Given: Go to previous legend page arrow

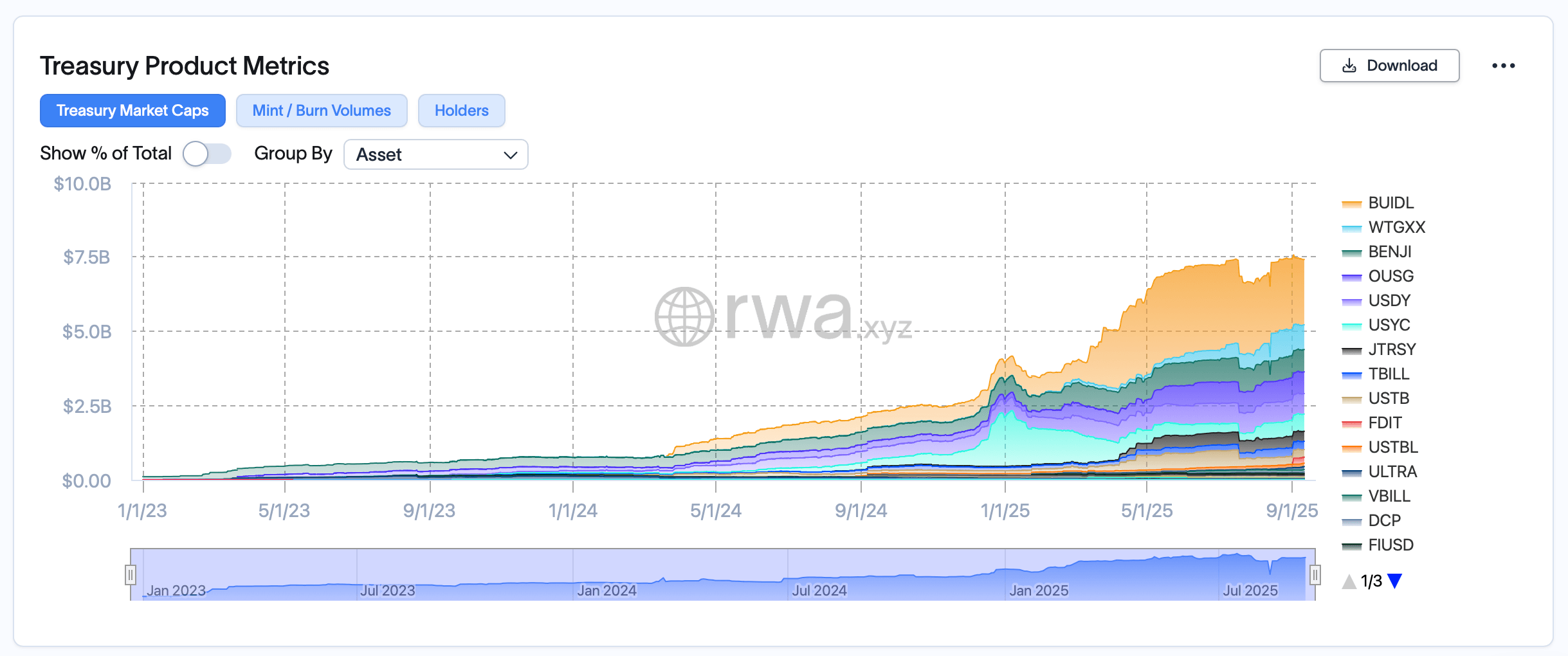Looking at the screenshot, I should click(1349, 581).
